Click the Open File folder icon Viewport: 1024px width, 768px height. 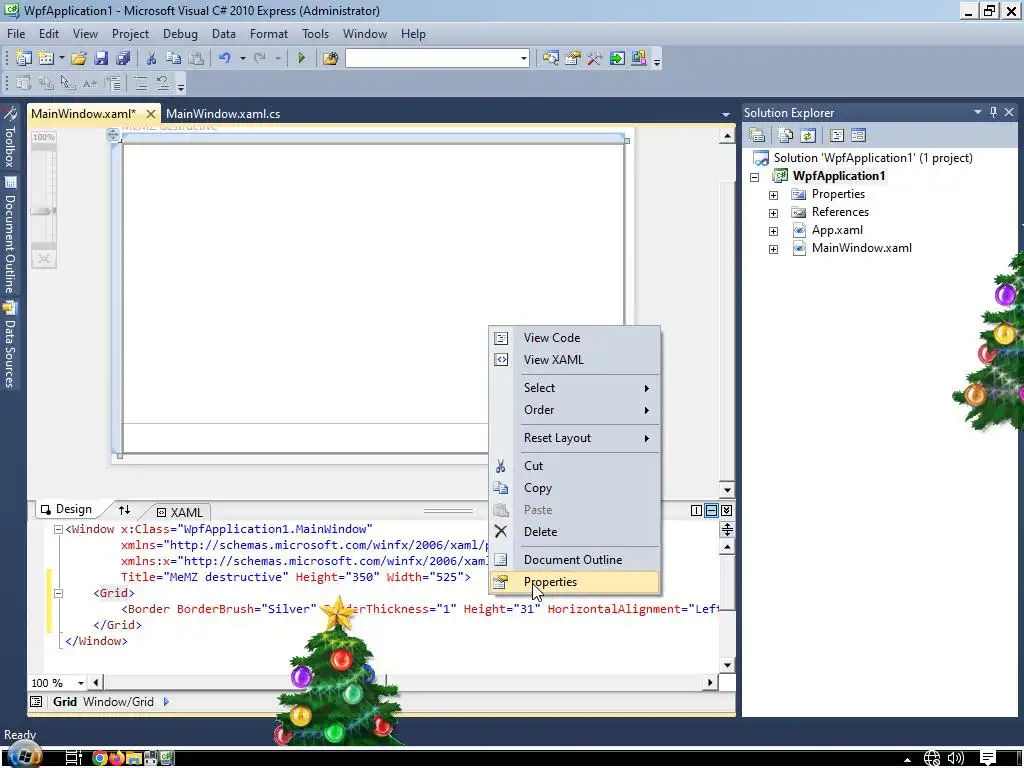(79, 59)
